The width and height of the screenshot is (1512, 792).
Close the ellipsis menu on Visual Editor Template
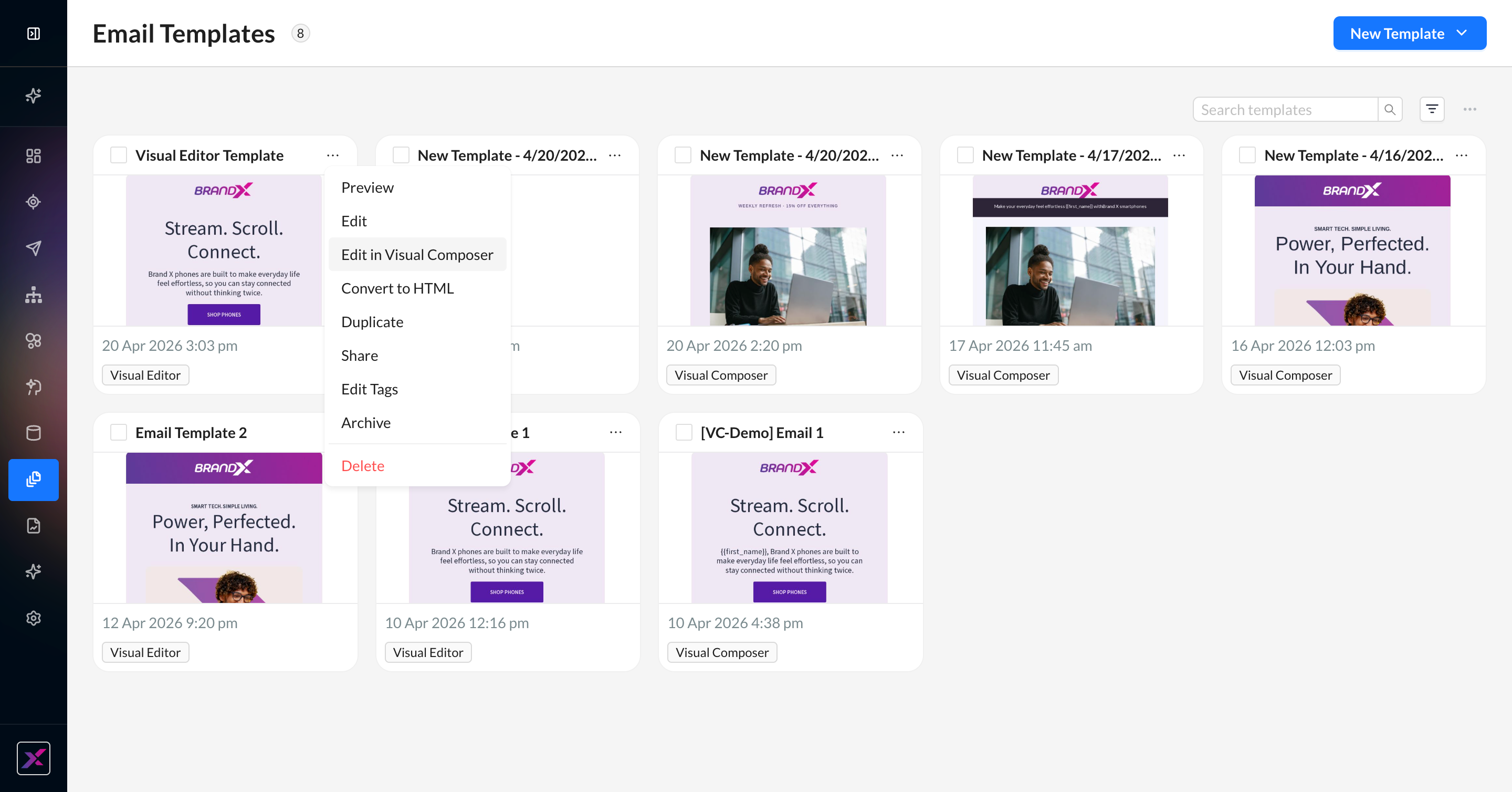[x=333, y=155]
